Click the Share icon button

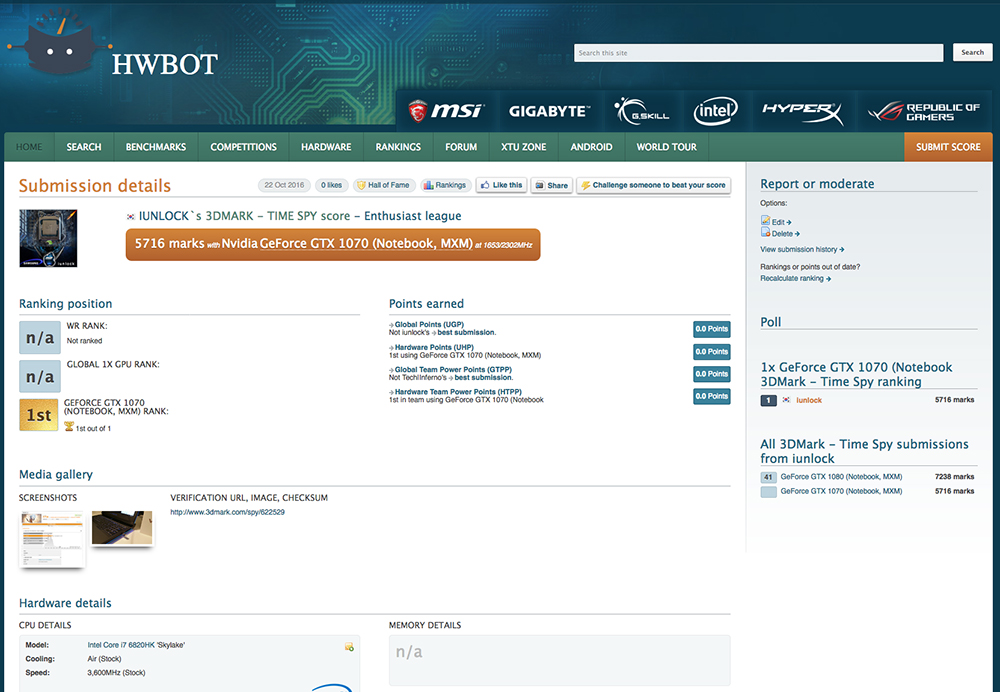[x=552, y=185]
